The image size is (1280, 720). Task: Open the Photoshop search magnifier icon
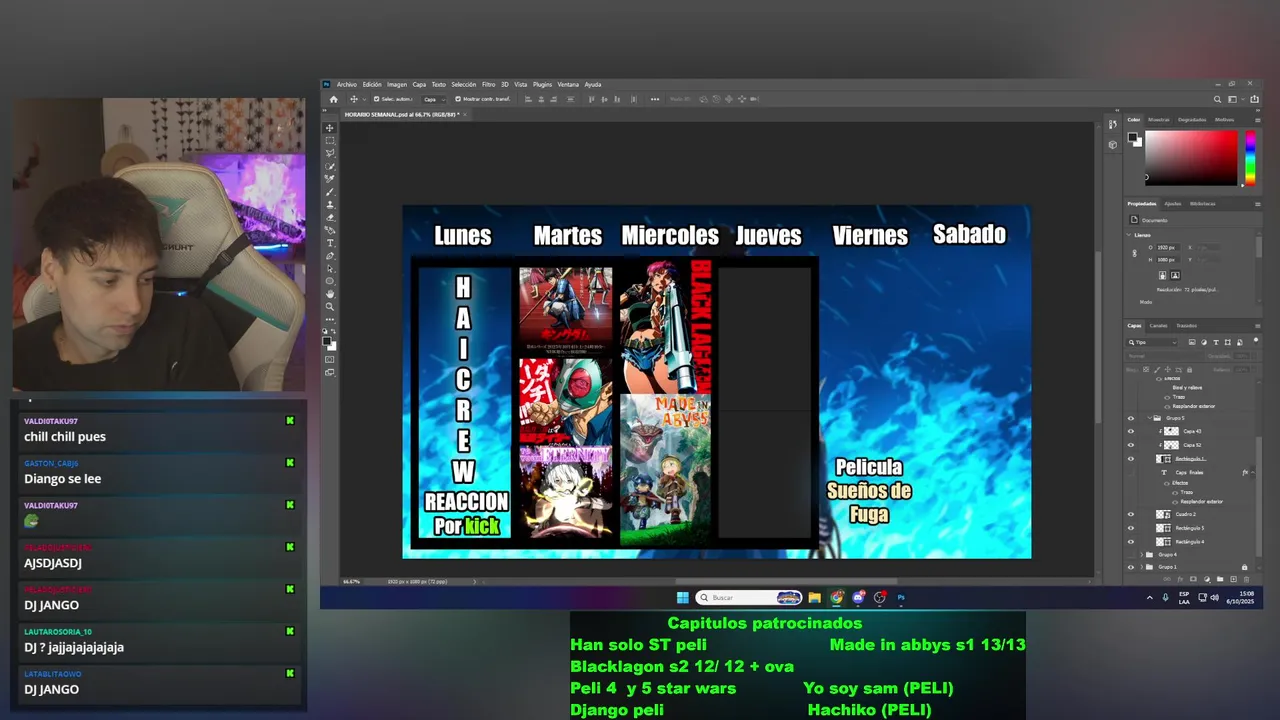(x=1217, y=99)
